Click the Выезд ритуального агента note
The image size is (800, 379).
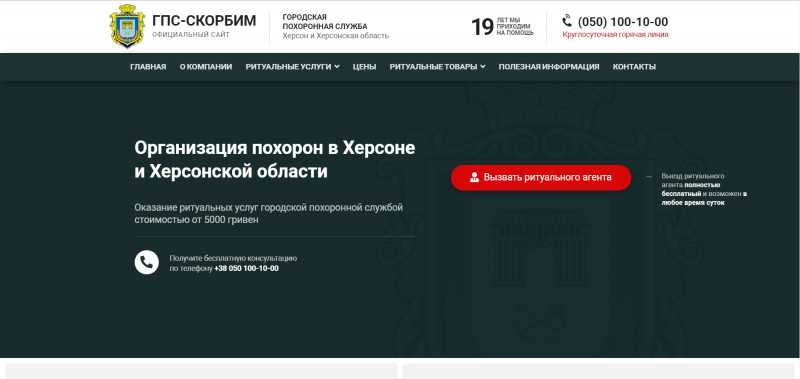(x=704, y=189)
